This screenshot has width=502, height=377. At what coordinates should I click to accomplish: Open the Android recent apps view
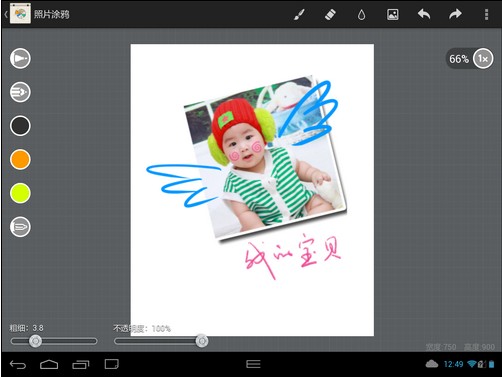point(81,364)
